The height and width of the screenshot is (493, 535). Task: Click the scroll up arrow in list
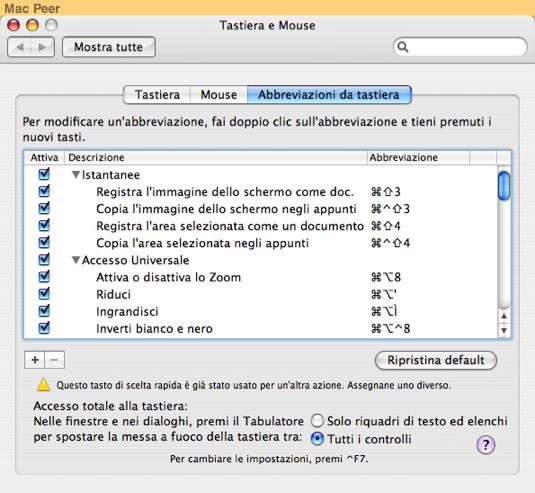point(504,316)
